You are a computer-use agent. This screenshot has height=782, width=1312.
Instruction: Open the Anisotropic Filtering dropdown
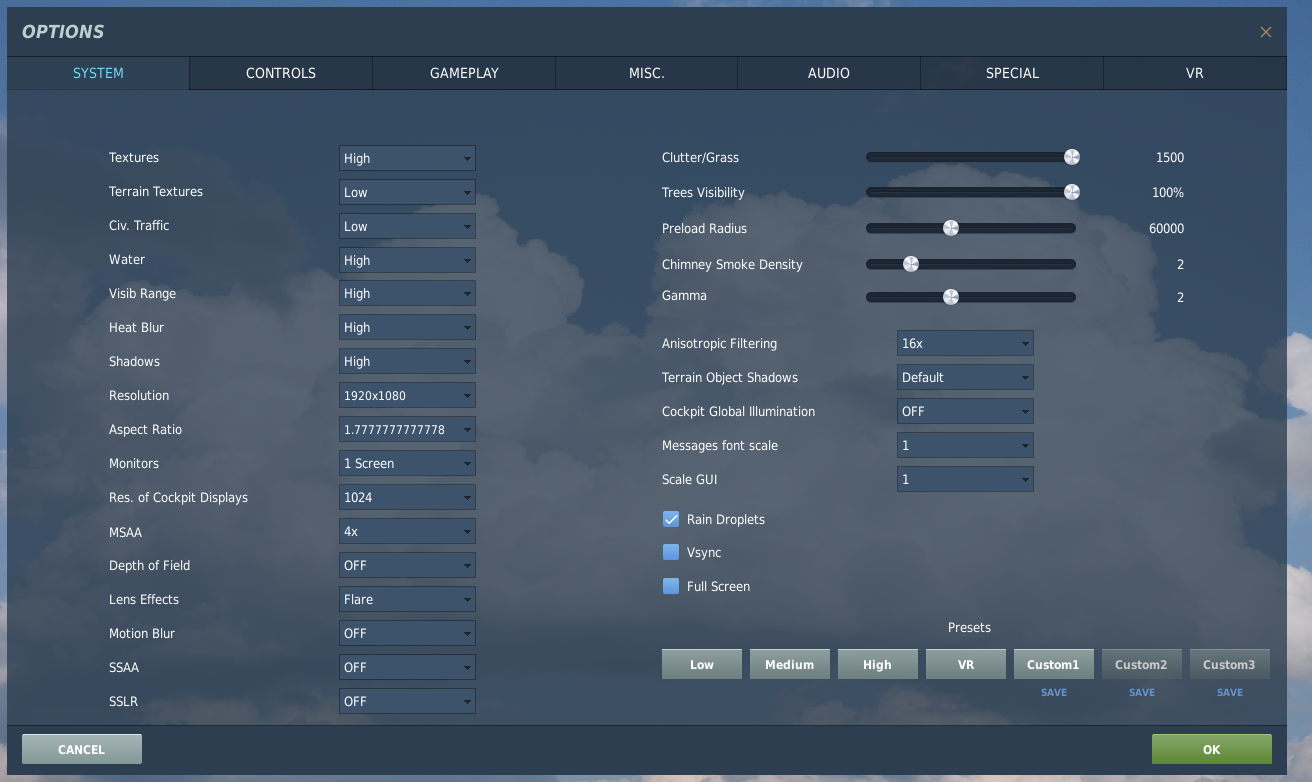[965, 343]
